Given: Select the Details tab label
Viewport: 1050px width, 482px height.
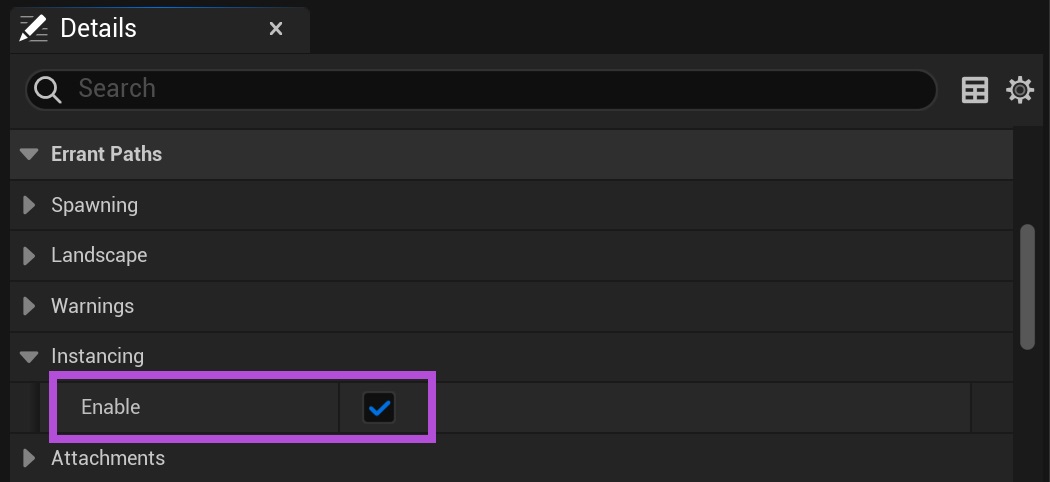Looking at the screenshot, I should point(98,28).
